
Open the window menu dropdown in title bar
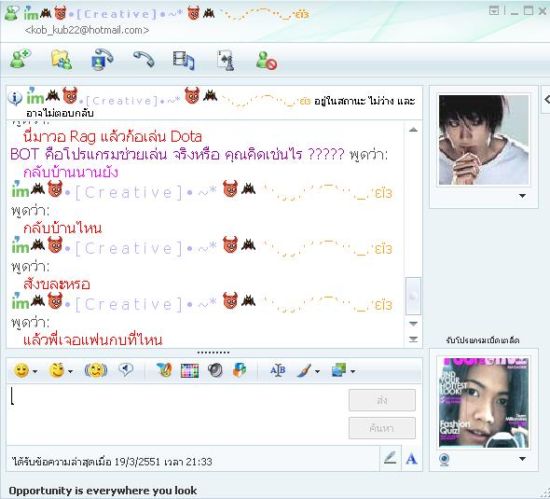point(494,11)
